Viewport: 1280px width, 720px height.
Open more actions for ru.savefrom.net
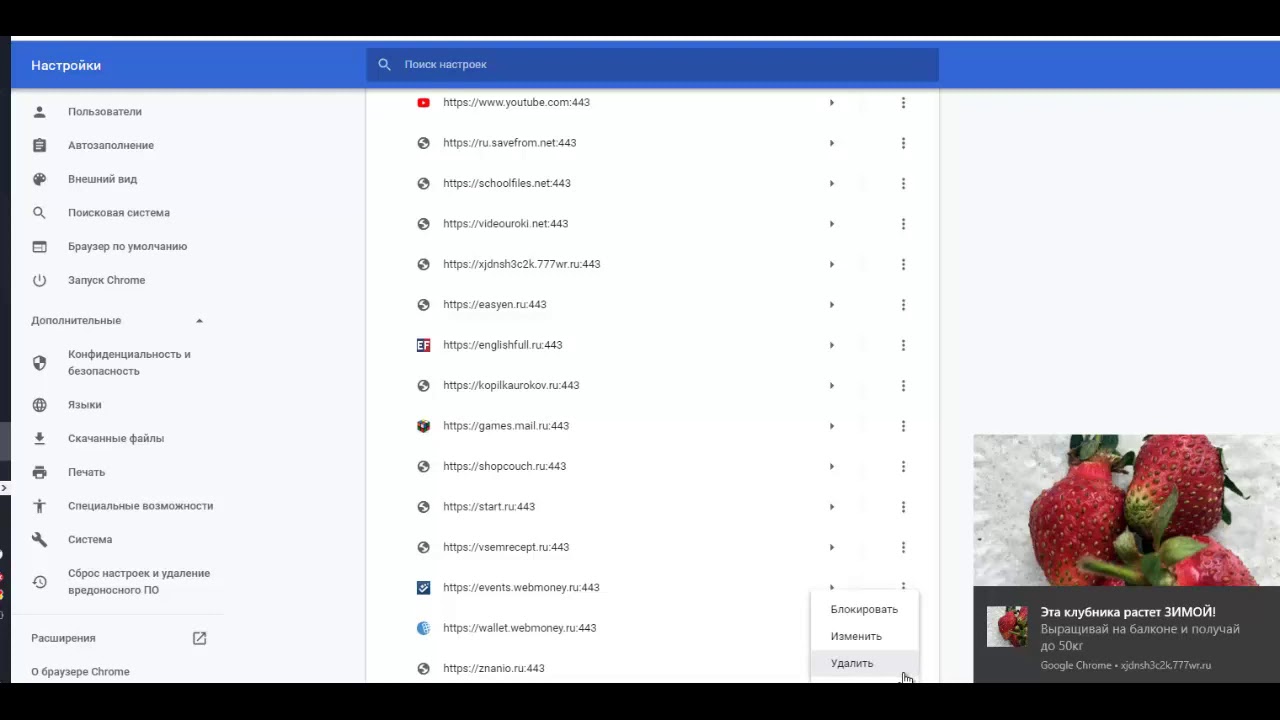tap(903, 143)
